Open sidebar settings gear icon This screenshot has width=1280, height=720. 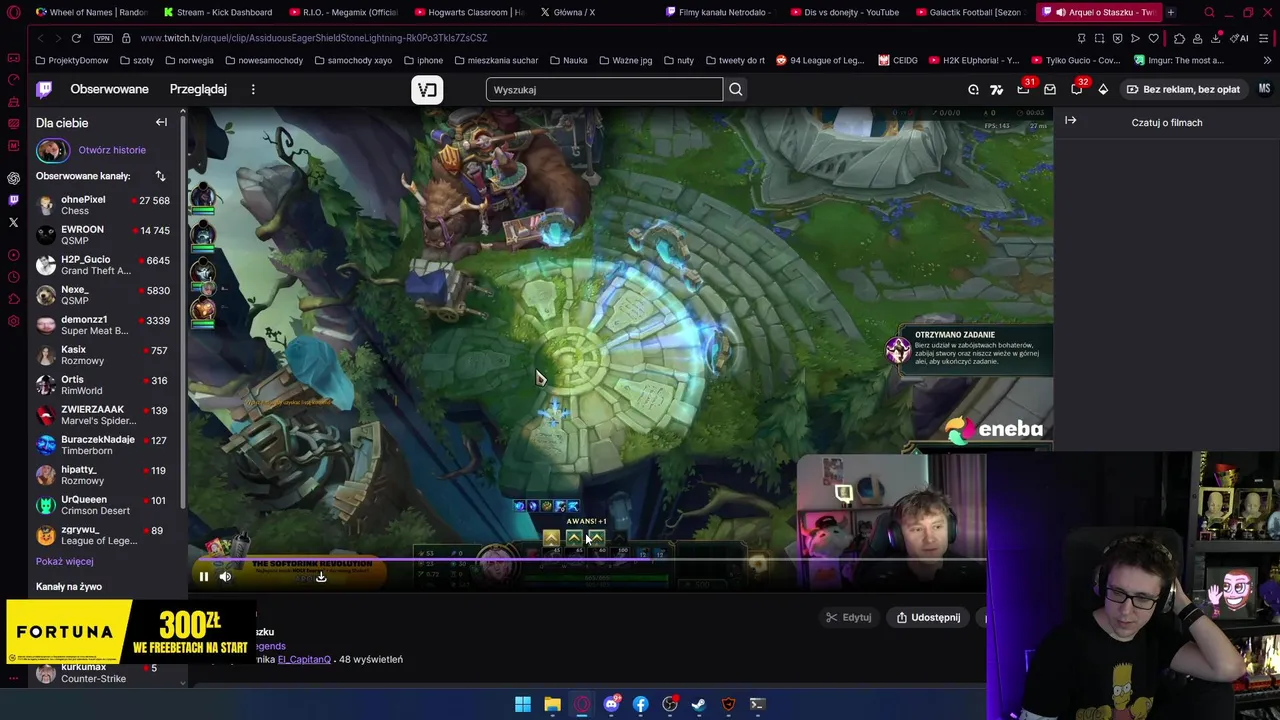(x=13, y=321)
